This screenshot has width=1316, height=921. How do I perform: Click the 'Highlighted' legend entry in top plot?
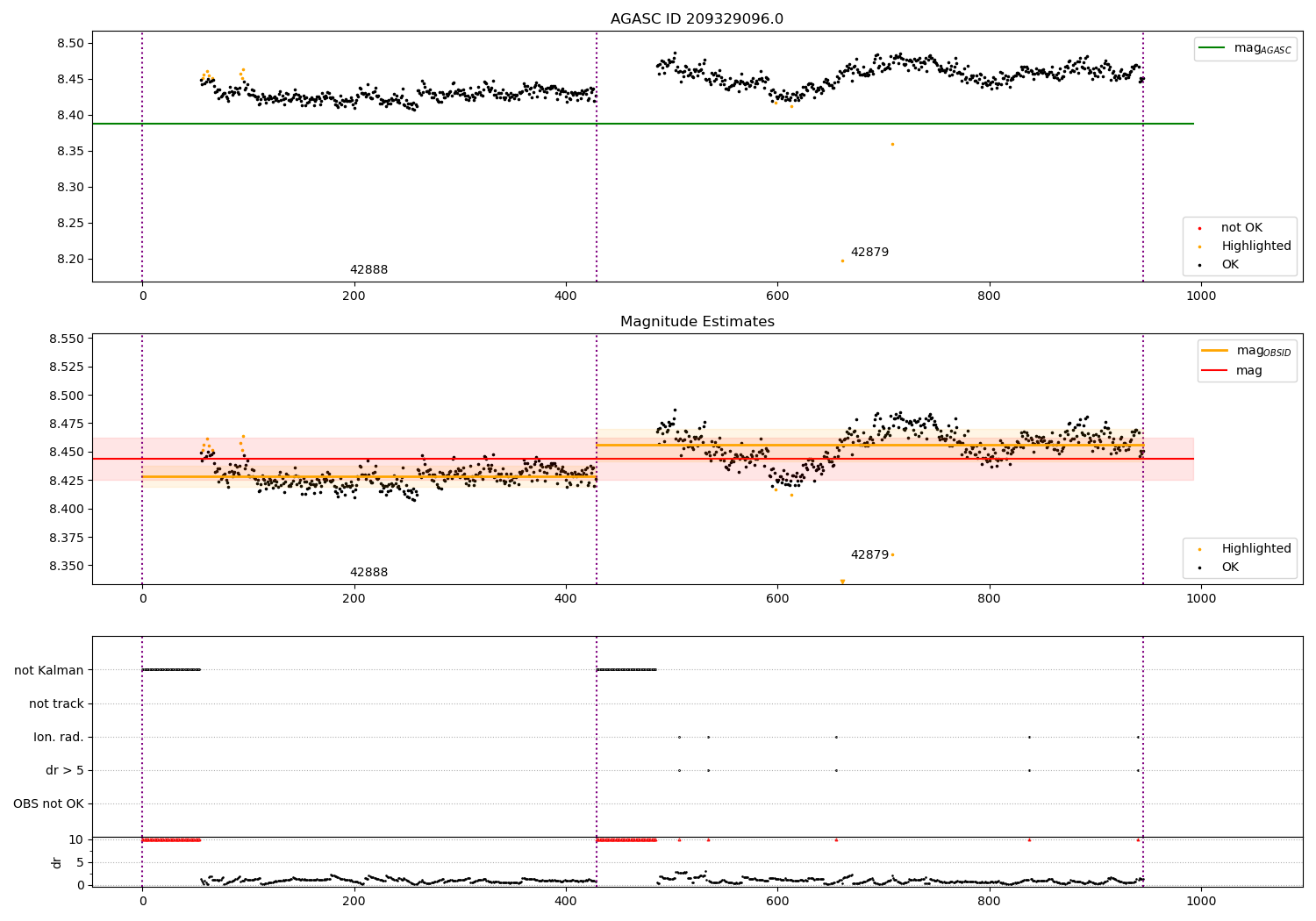tap(1243, 246)
